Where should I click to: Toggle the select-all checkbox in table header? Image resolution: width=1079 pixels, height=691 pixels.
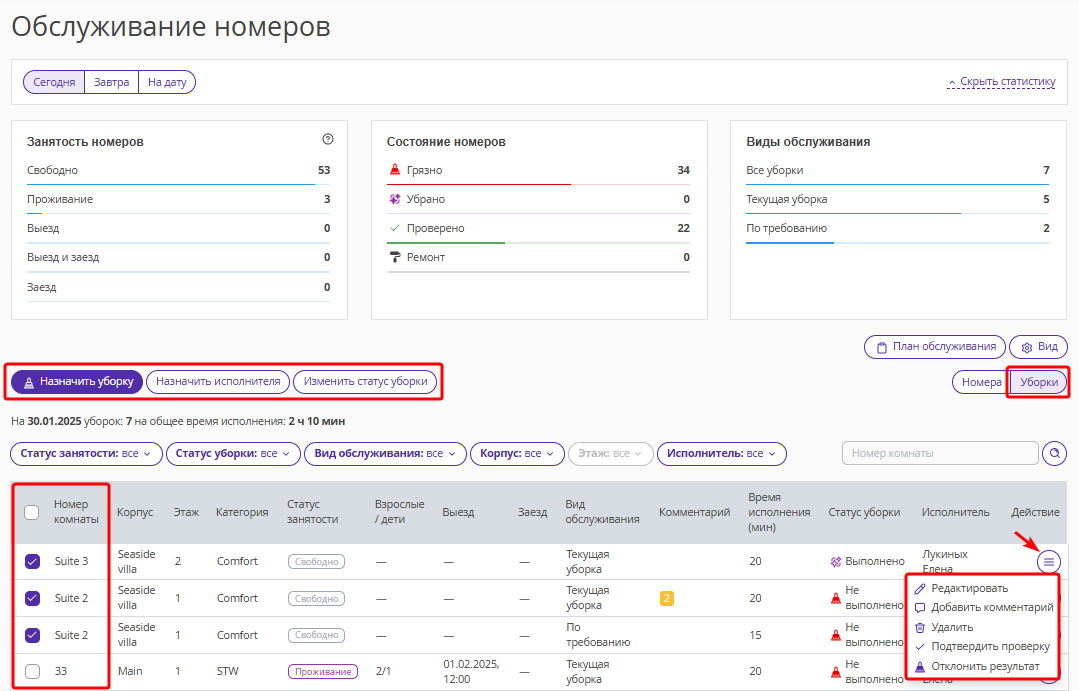tap(32, 512)
